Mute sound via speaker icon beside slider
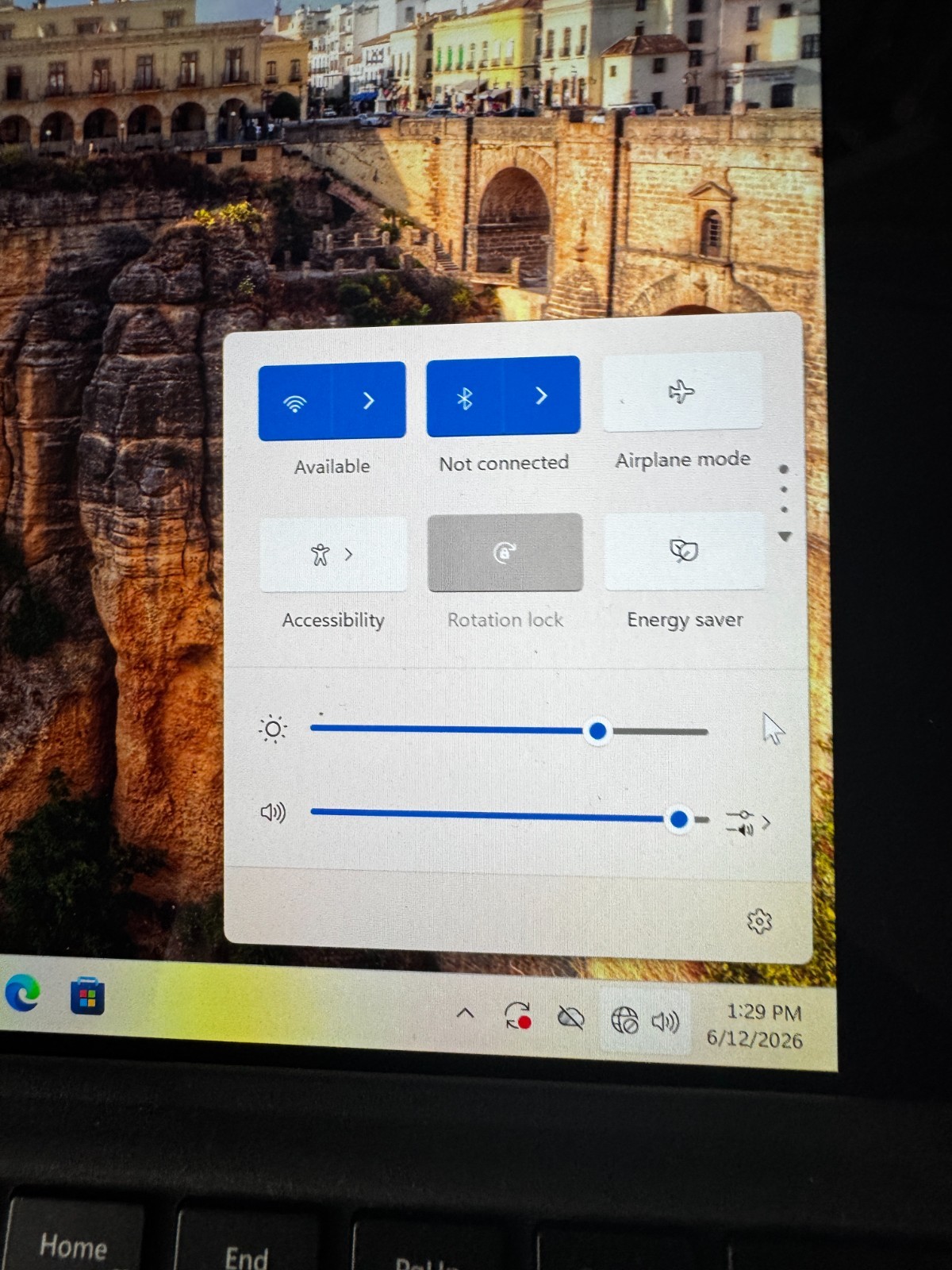This screenshot has height=1270, width=952. coord(273,812)
